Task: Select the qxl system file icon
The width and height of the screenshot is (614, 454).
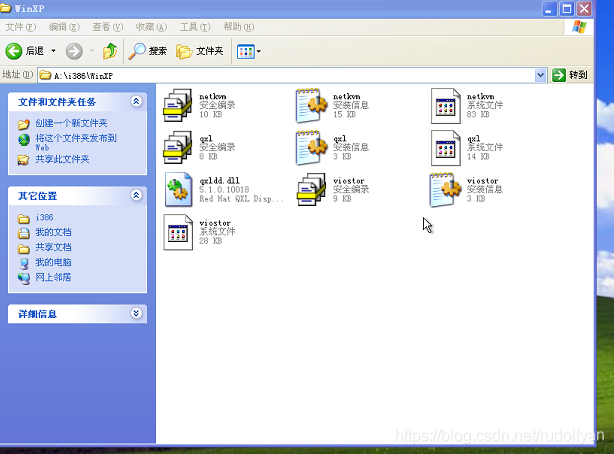Action: pos(446,148)
